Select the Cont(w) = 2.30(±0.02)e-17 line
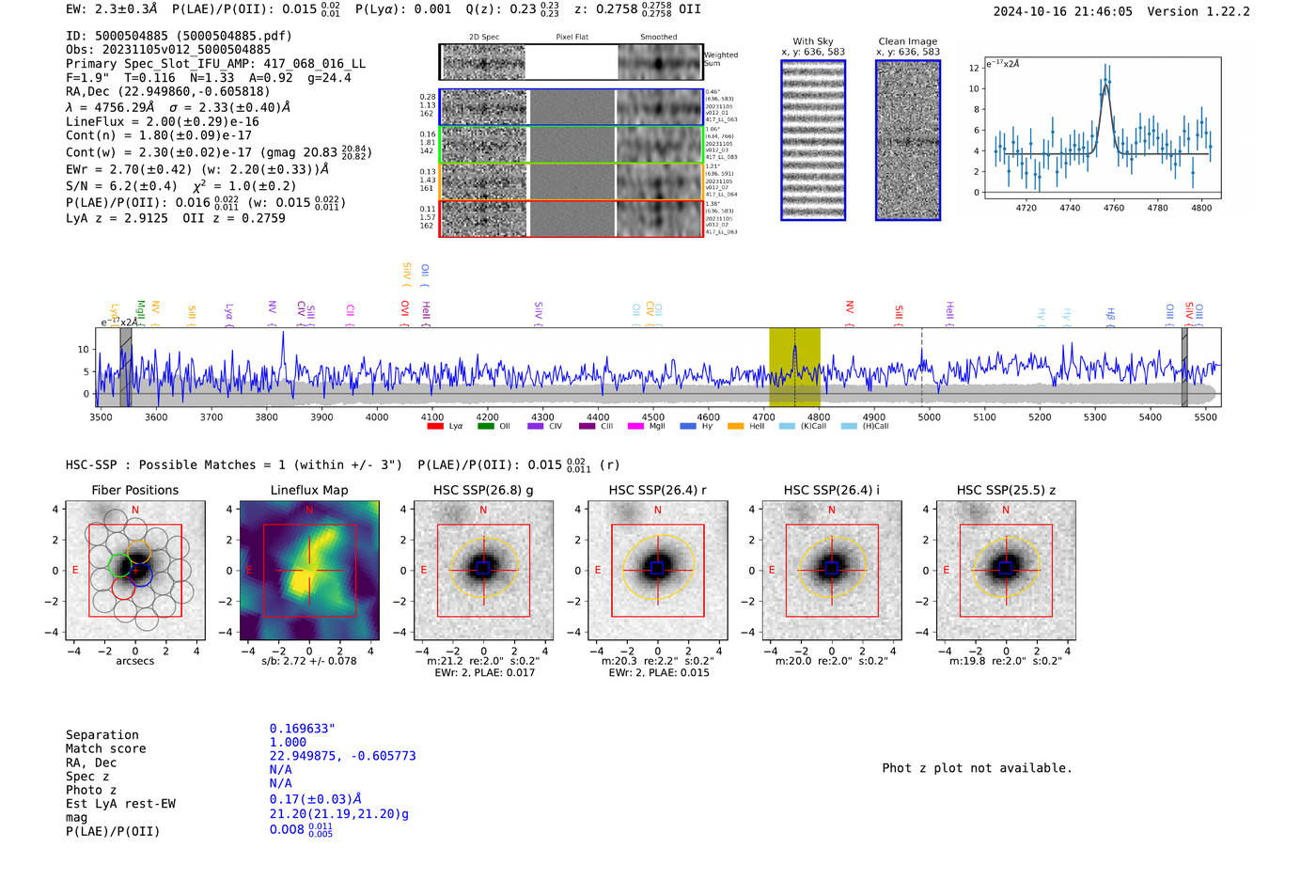1316x896 pixels. point(219,152)
